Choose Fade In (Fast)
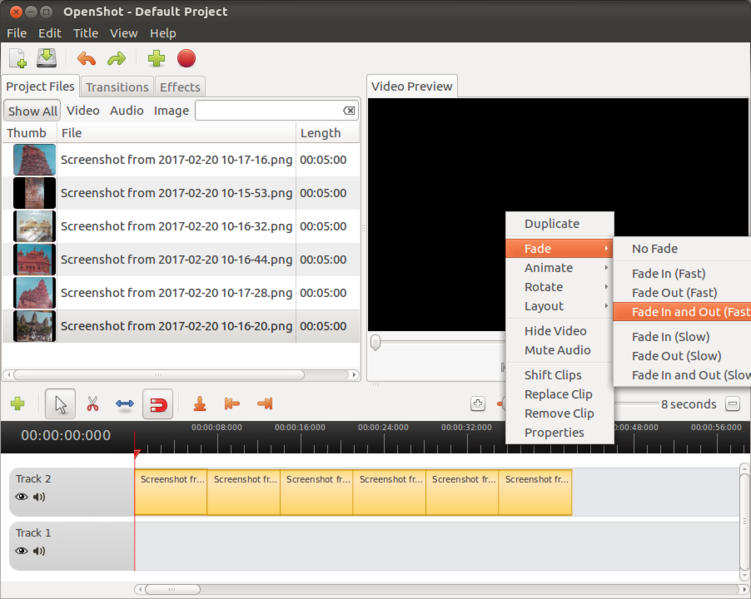751x599 pixels. click(x=682, y=273)
